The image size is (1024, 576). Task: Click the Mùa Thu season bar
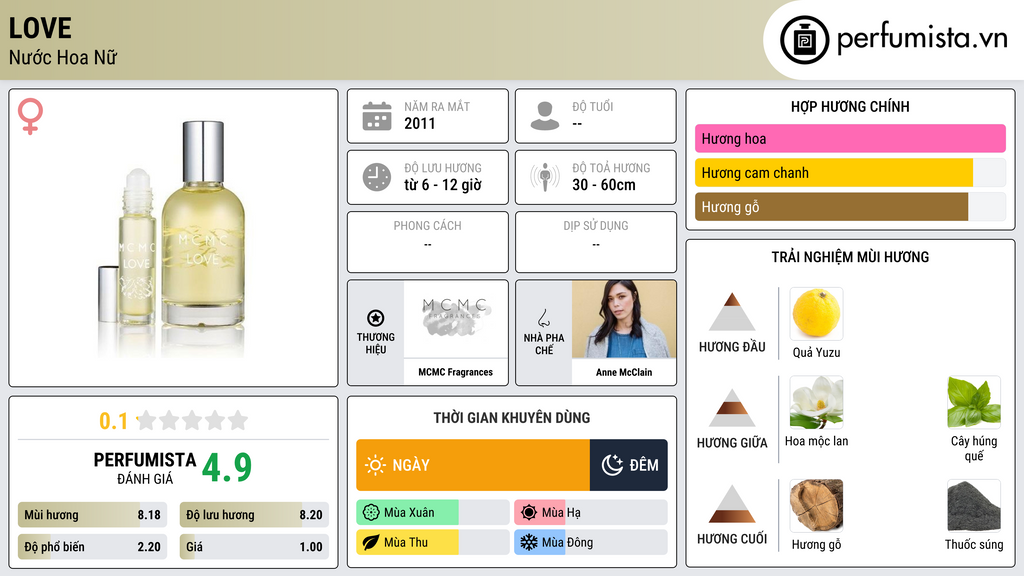coord(433,542)
